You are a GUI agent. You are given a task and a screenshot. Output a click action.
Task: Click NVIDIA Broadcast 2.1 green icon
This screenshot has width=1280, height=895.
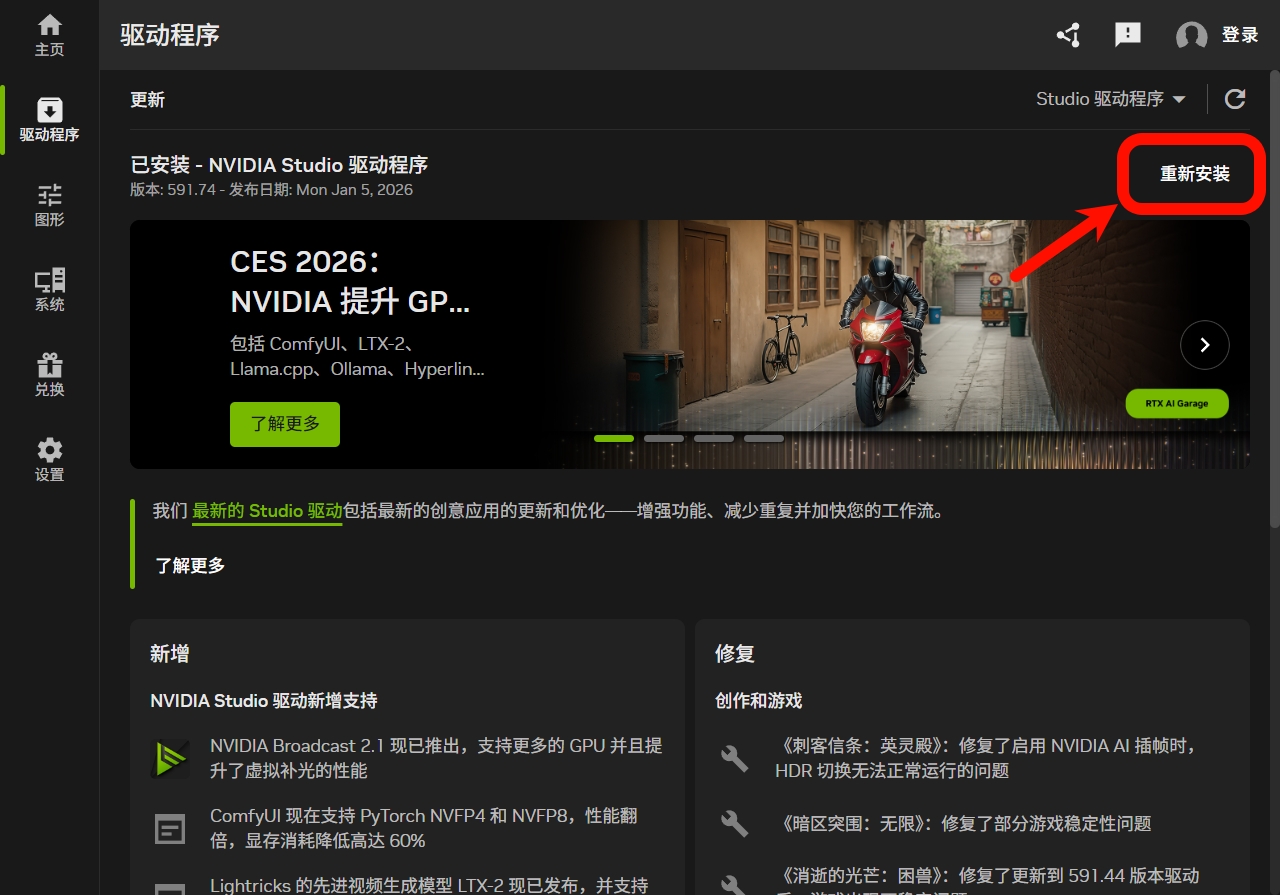point(170,759)
